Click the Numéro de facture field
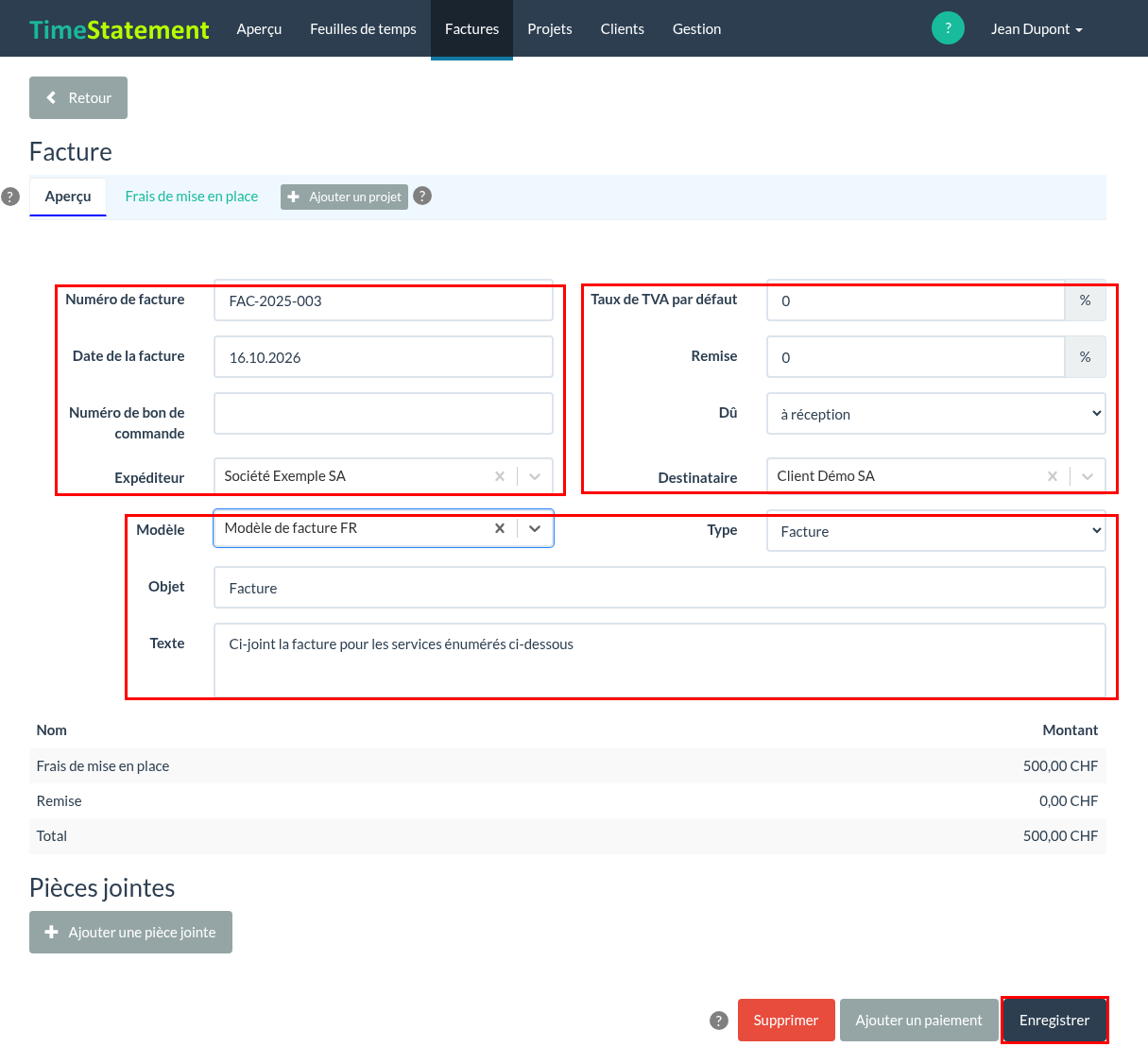Screen dimensions: 1148x1047 pyautogui.click(x=384, y=300)
